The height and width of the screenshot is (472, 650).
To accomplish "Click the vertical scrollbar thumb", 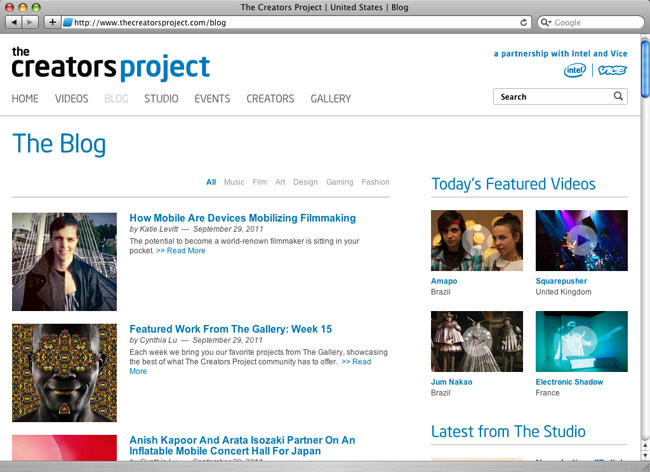I will tap(645, 69).
